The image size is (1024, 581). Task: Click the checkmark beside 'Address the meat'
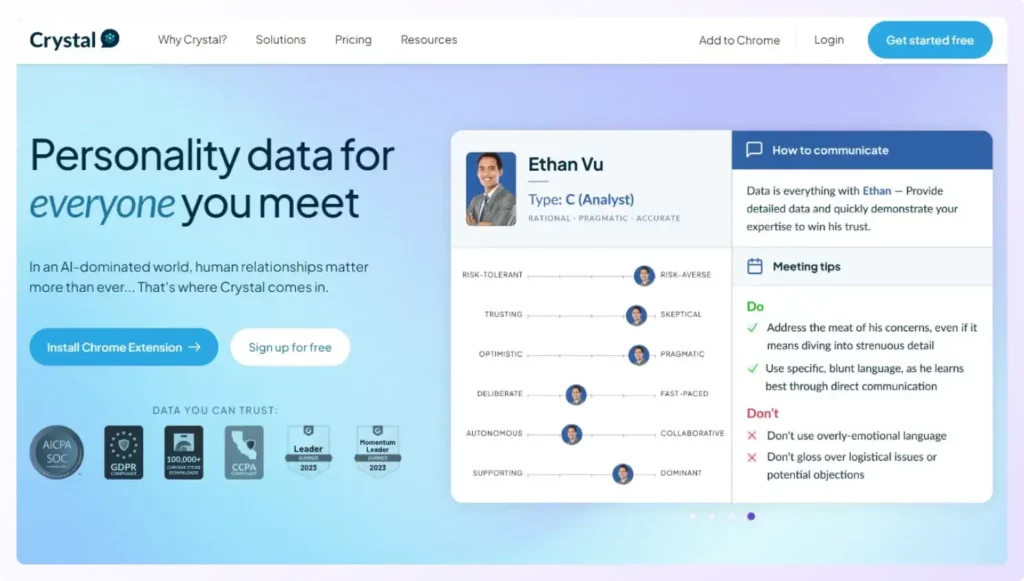click(x=753, y=328)
